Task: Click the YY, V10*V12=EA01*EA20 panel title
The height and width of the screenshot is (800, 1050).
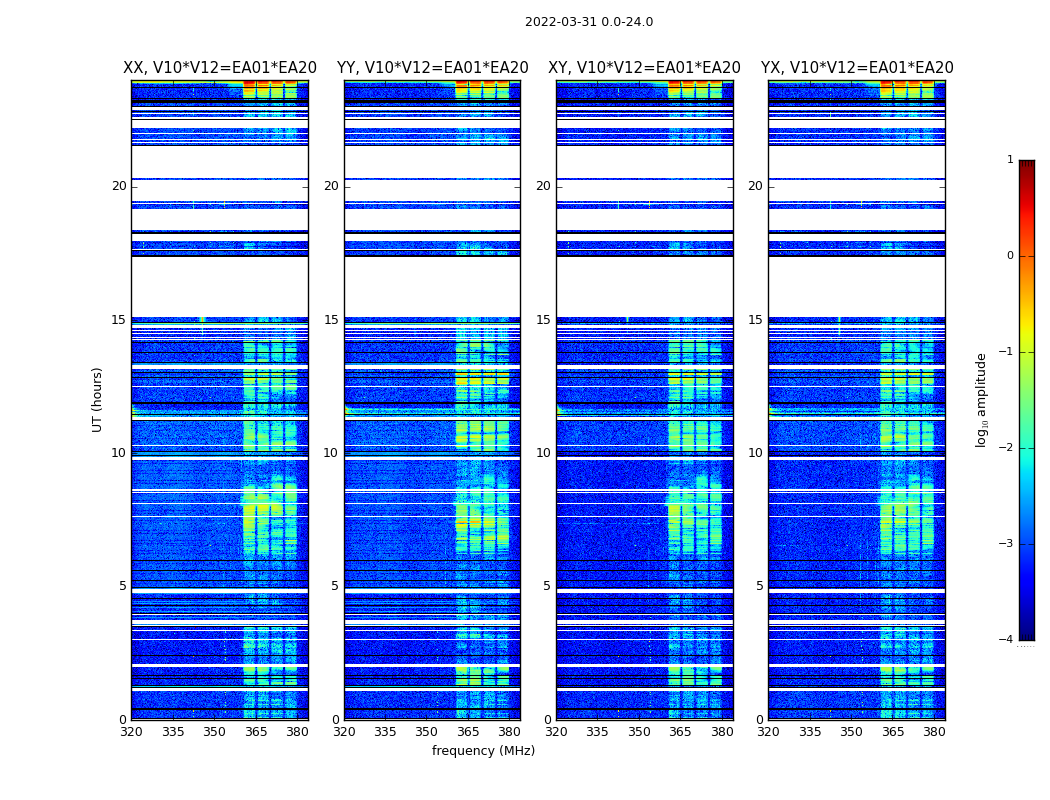Action: coord(433,68)
